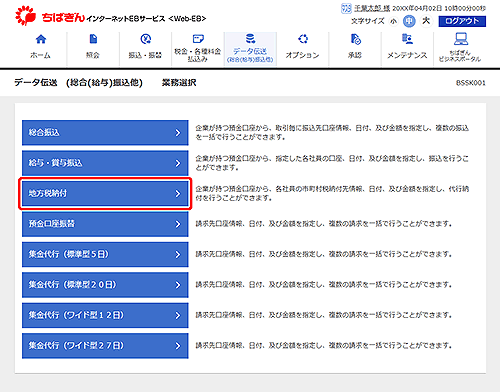This screenshot has height=392, width=500.
Task: Open the オプション options icon
Action: pyautogui.click(x=303, y=39)
